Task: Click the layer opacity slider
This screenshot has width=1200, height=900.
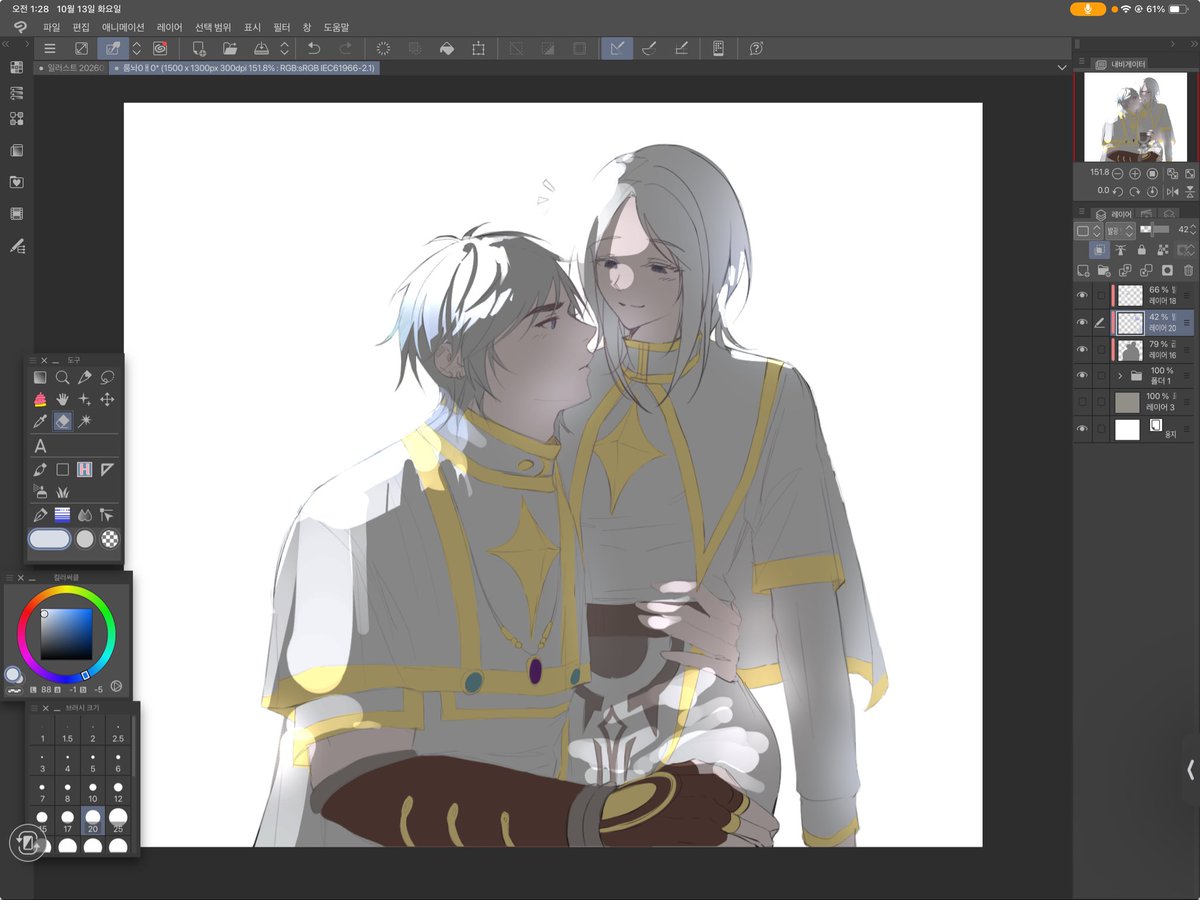Action: click(x=1154, y=231)
